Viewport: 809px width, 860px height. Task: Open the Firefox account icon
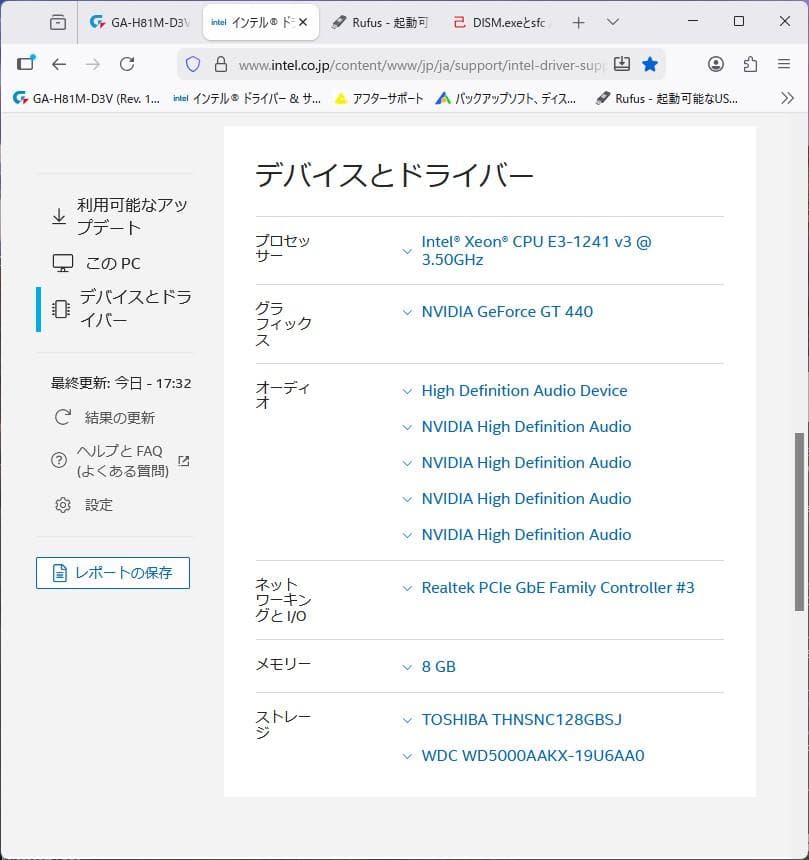point(716,64)
